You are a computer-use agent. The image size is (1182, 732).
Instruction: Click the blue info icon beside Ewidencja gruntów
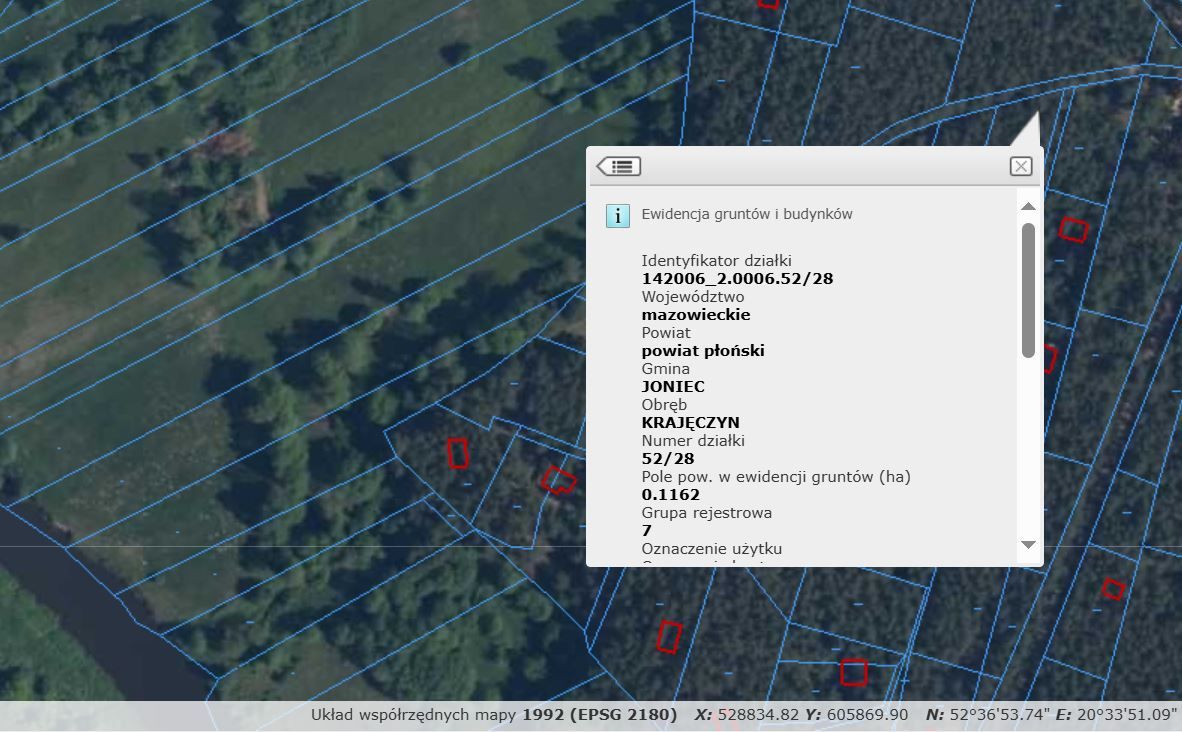tap(617, 215)
